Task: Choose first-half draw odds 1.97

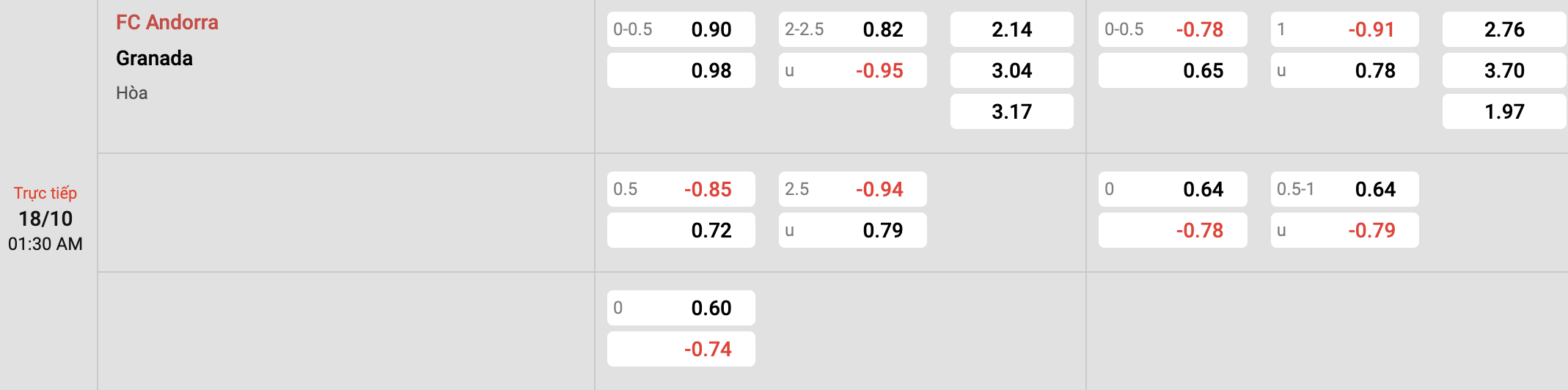Action: (x=1504, y=111)
